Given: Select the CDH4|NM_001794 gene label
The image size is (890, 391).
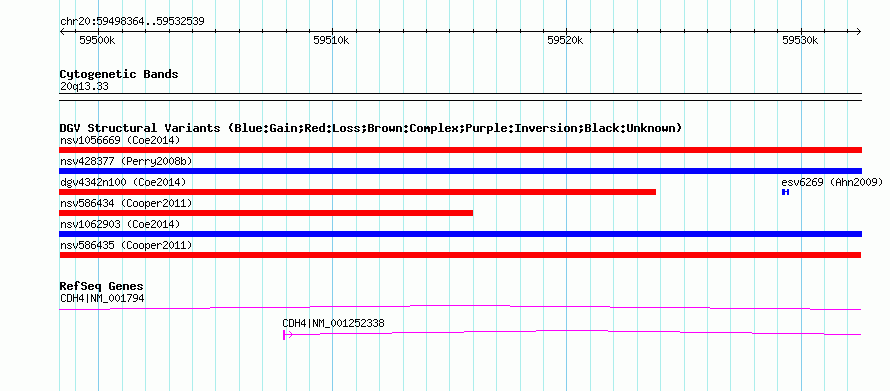Looking at the screenshot, I should [x=102, y=298].
